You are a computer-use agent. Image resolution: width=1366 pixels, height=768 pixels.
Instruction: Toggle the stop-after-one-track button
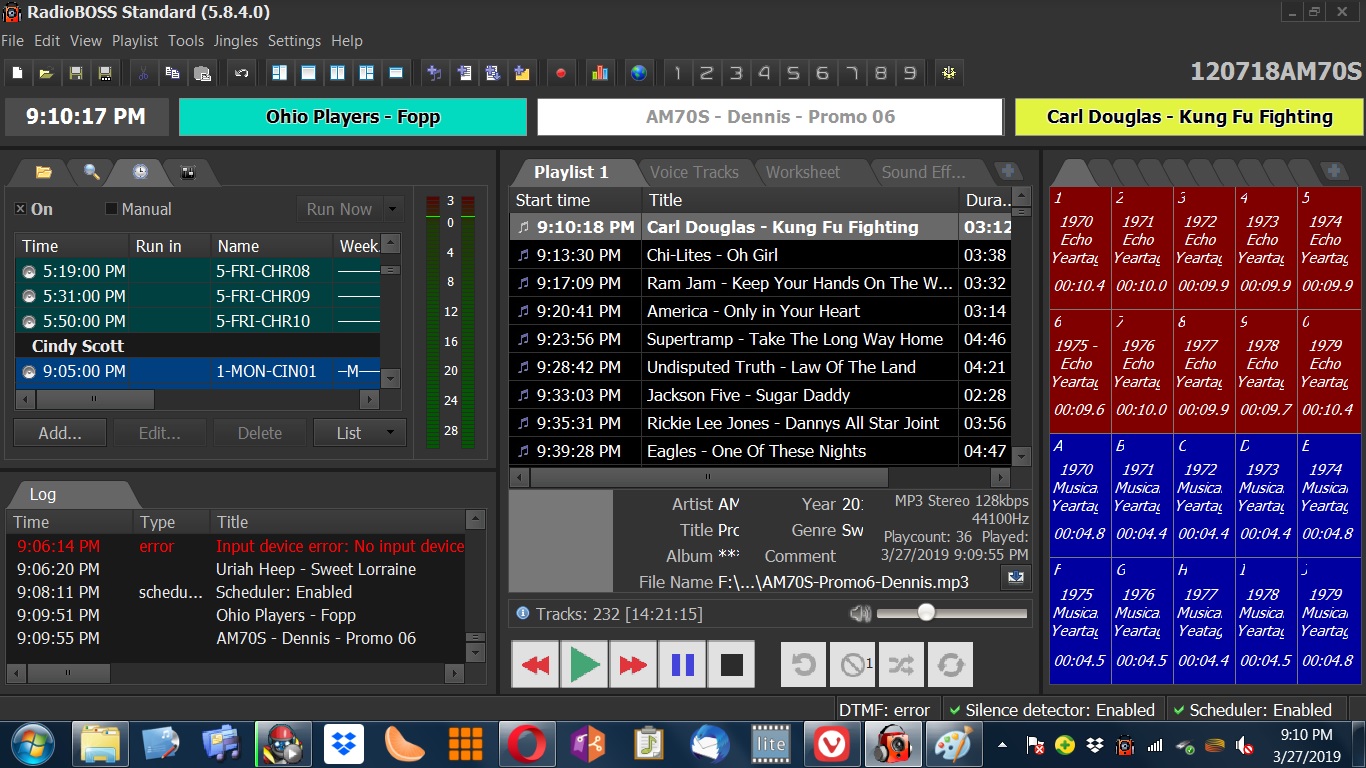tap(853, 665)
